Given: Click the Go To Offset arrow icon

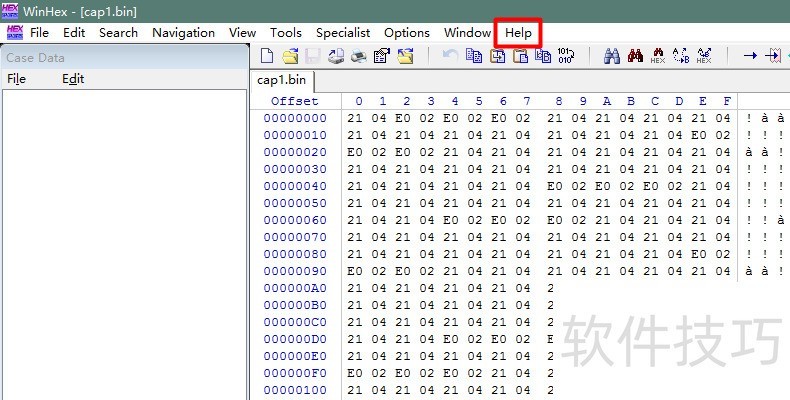Looking at the screenshot, I should (749, 56).
